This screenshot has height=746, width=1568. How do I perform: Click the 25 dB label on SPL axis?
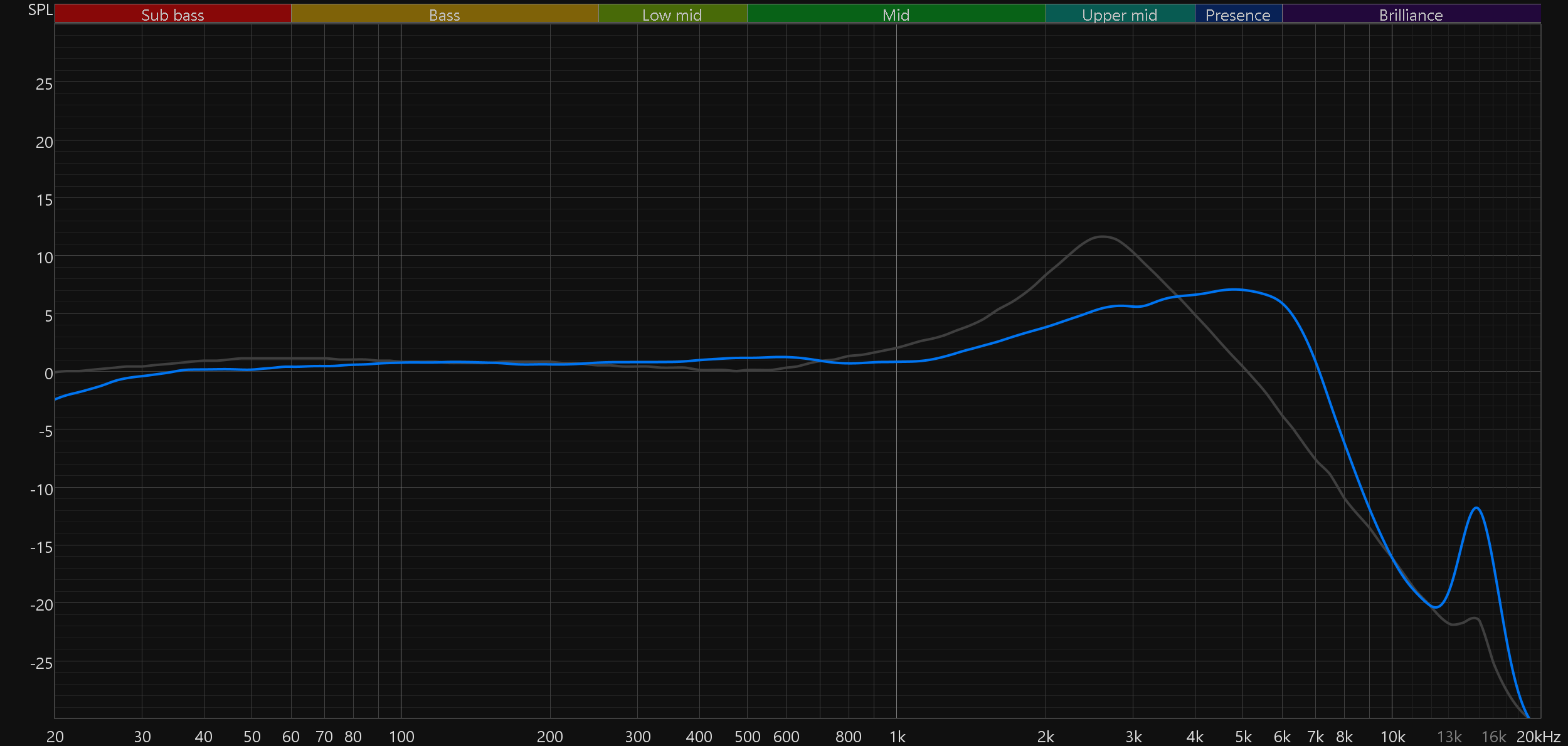[x=44, y=84]
